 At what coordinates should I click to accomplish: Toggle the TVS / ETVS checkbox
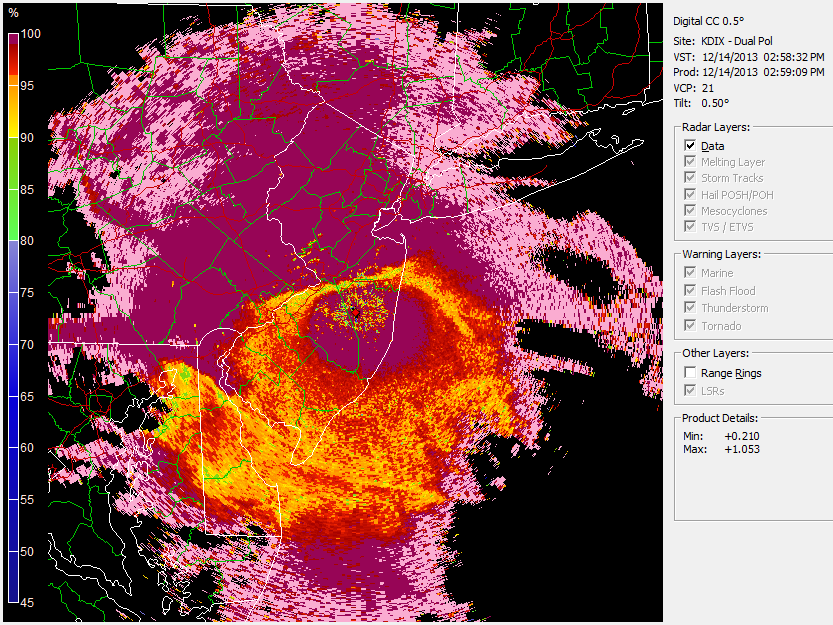point(690,226)
